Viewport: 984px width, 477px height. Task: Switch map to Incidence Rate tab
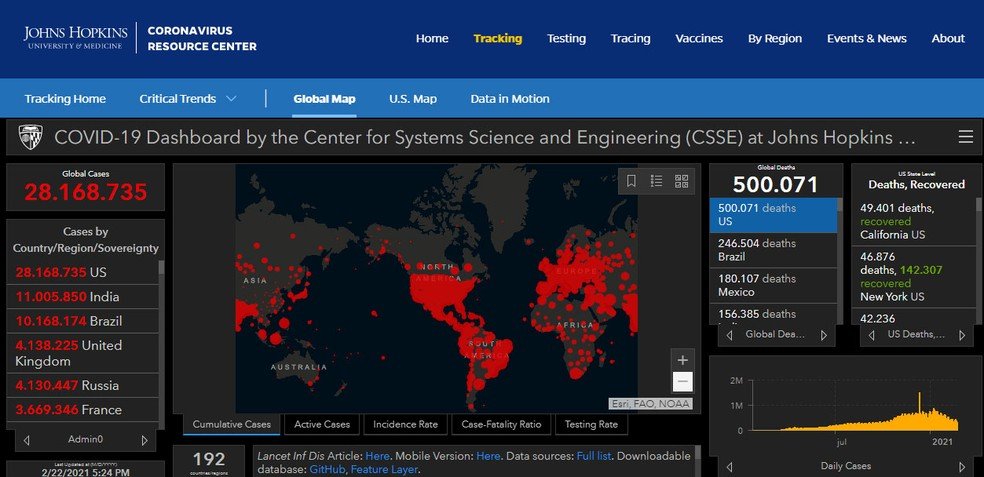click(x=405, y=424)
